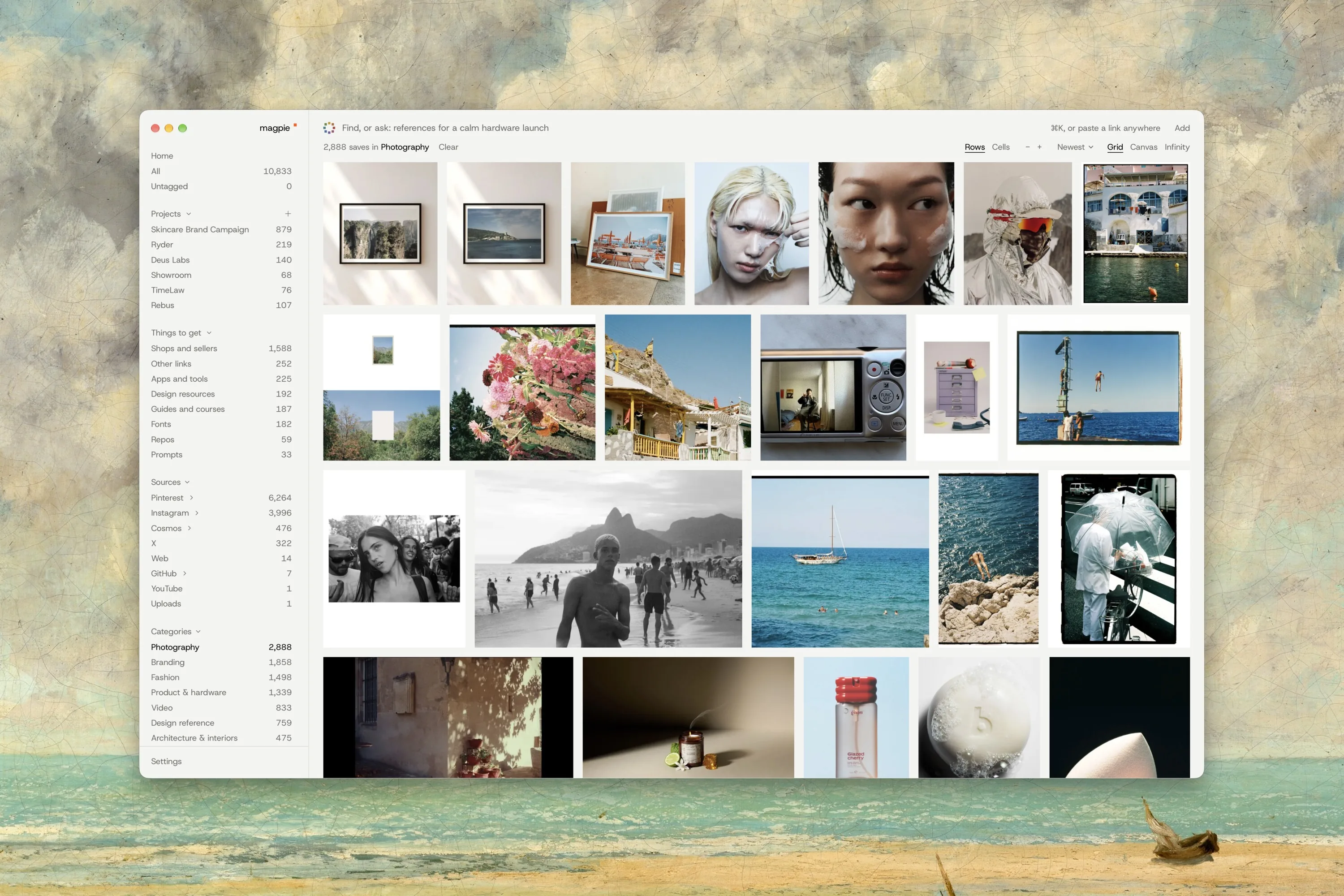Add a new project with plus icon
This screenshot has height=896, width=1344.
tap(288, 214)
